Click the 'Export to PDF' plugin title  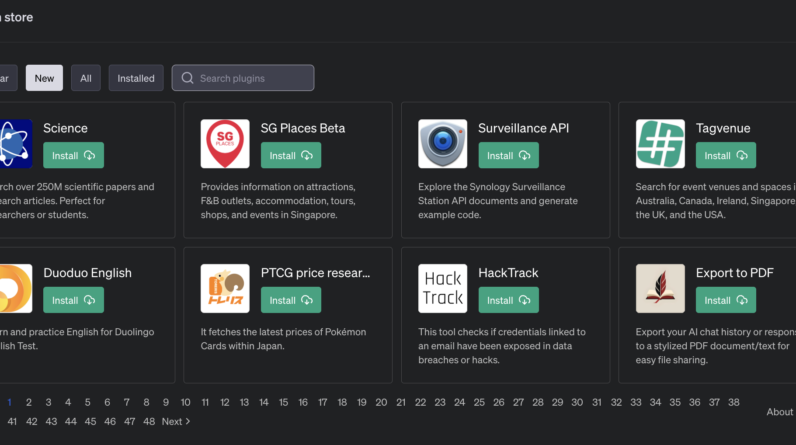(735, 273)
